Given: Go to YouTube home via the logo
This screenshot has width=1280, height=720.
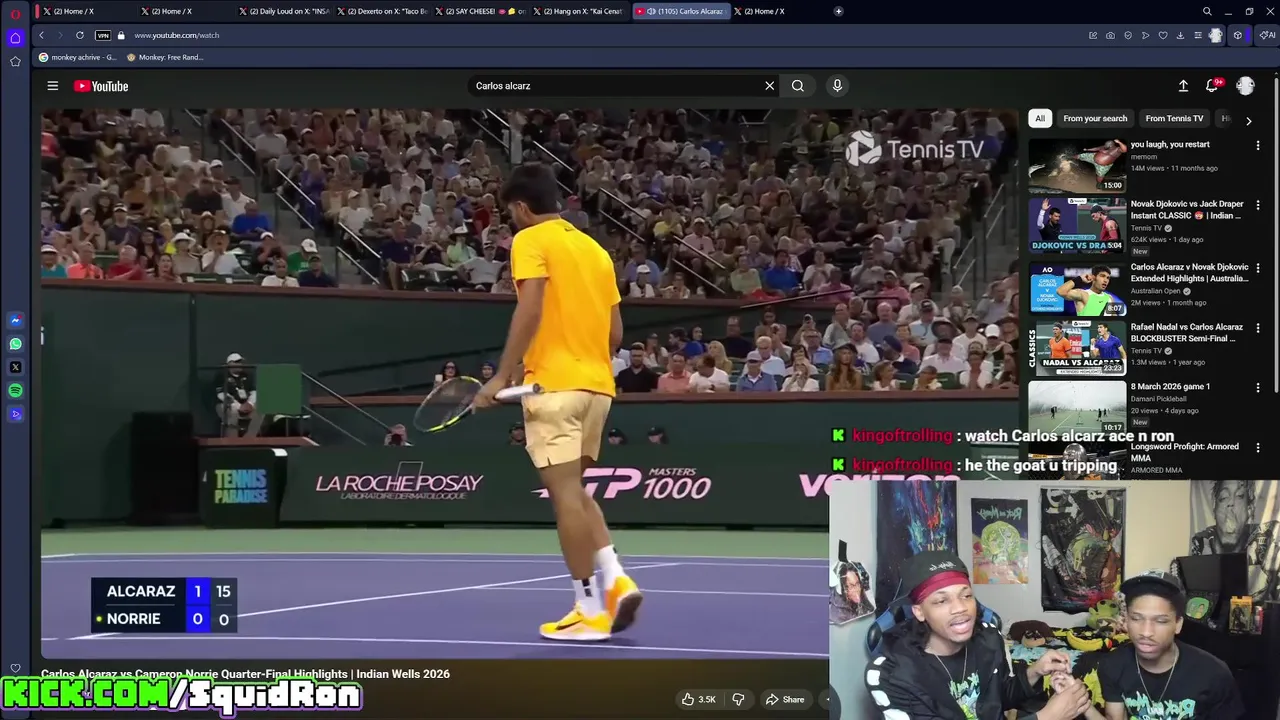Looking at the screenshot, I should [x=101, y=86].
